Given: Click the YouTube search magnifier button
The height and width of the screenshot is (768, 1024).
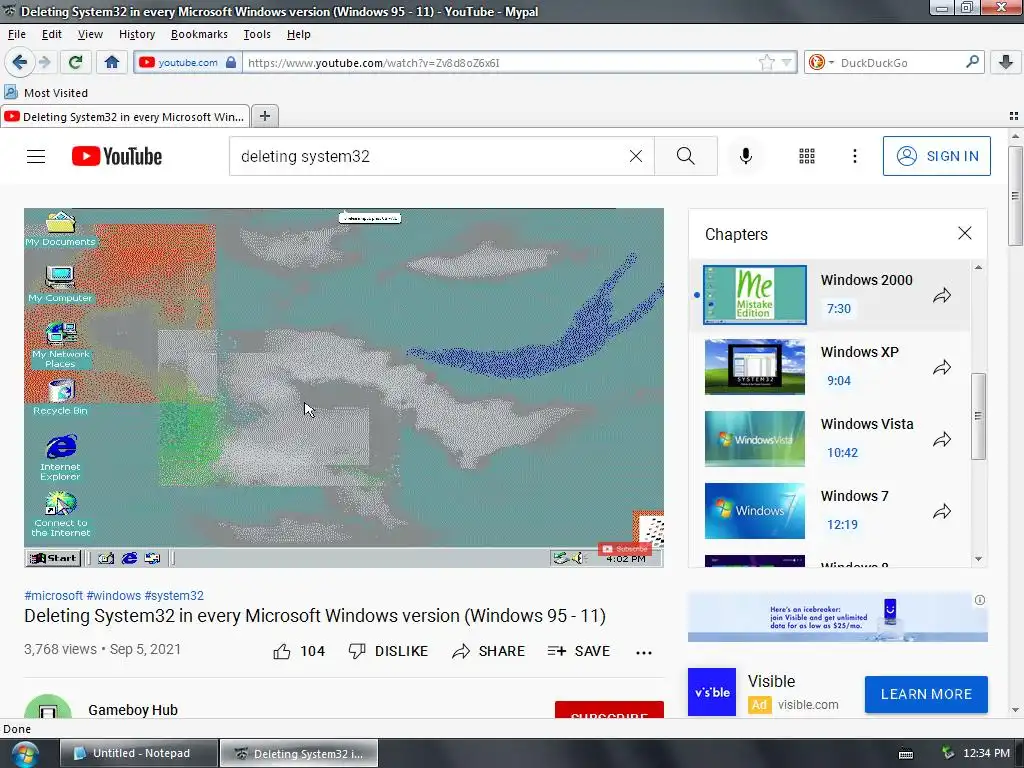Looking at the screenshot, I should (686, 156).
